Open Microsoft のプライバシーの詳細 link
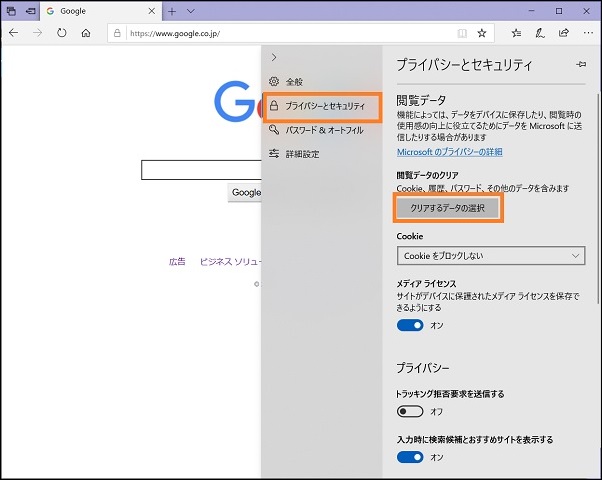602x480 pixels. tap(449, 152)
